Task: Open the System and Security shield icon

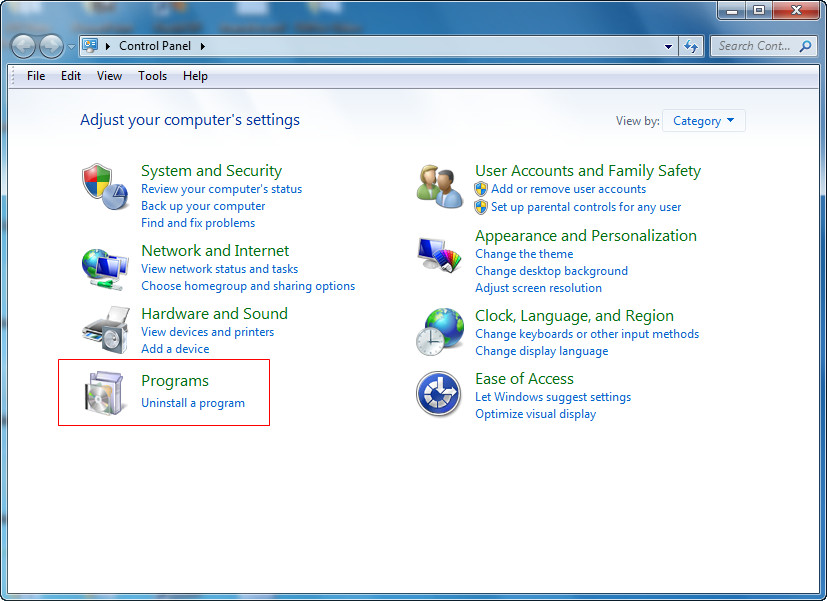Action: coord(105,187)
